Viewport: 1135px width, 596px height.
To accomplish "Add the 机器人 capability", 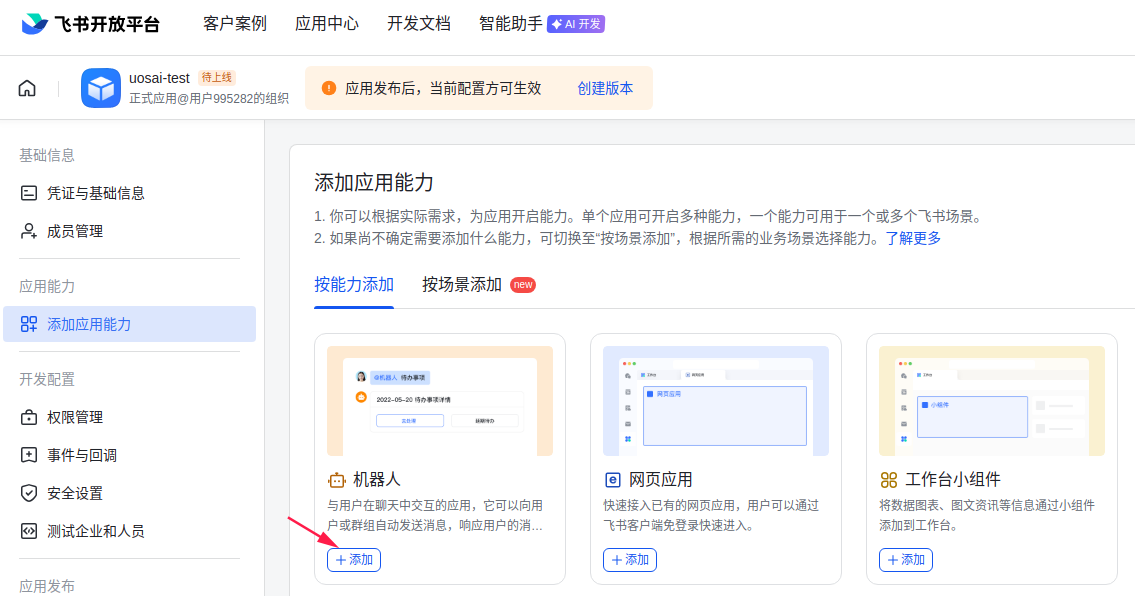I will click(354, 560).
